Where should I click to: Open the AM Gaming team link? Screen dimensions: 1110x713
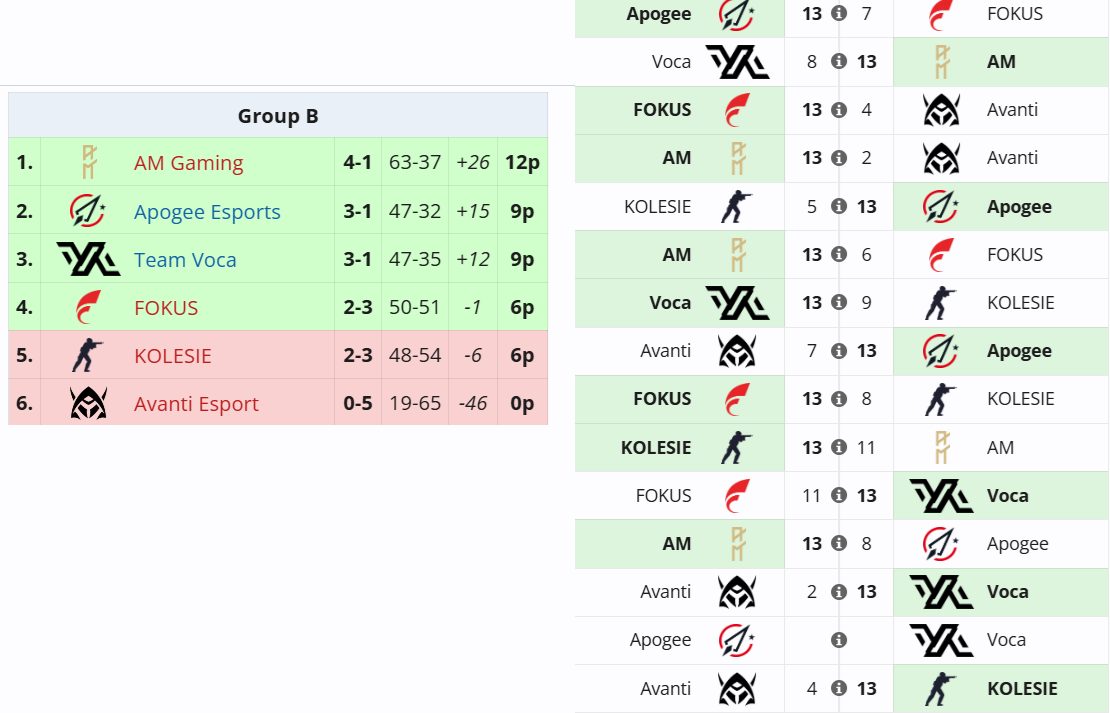tap(188, 163)
